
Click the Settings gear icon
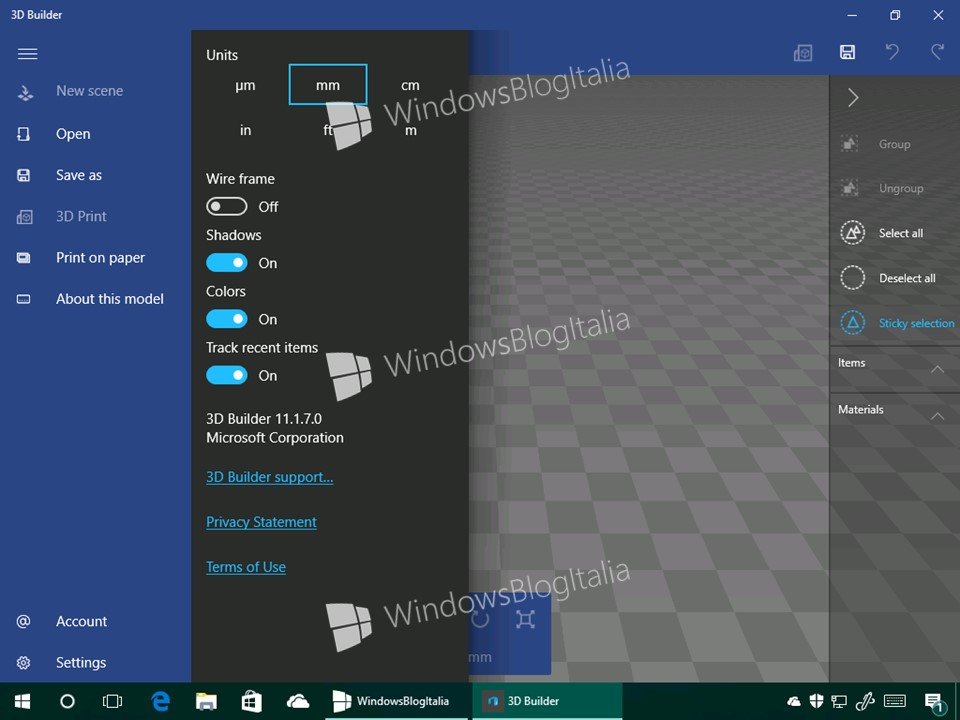(23, 662)
